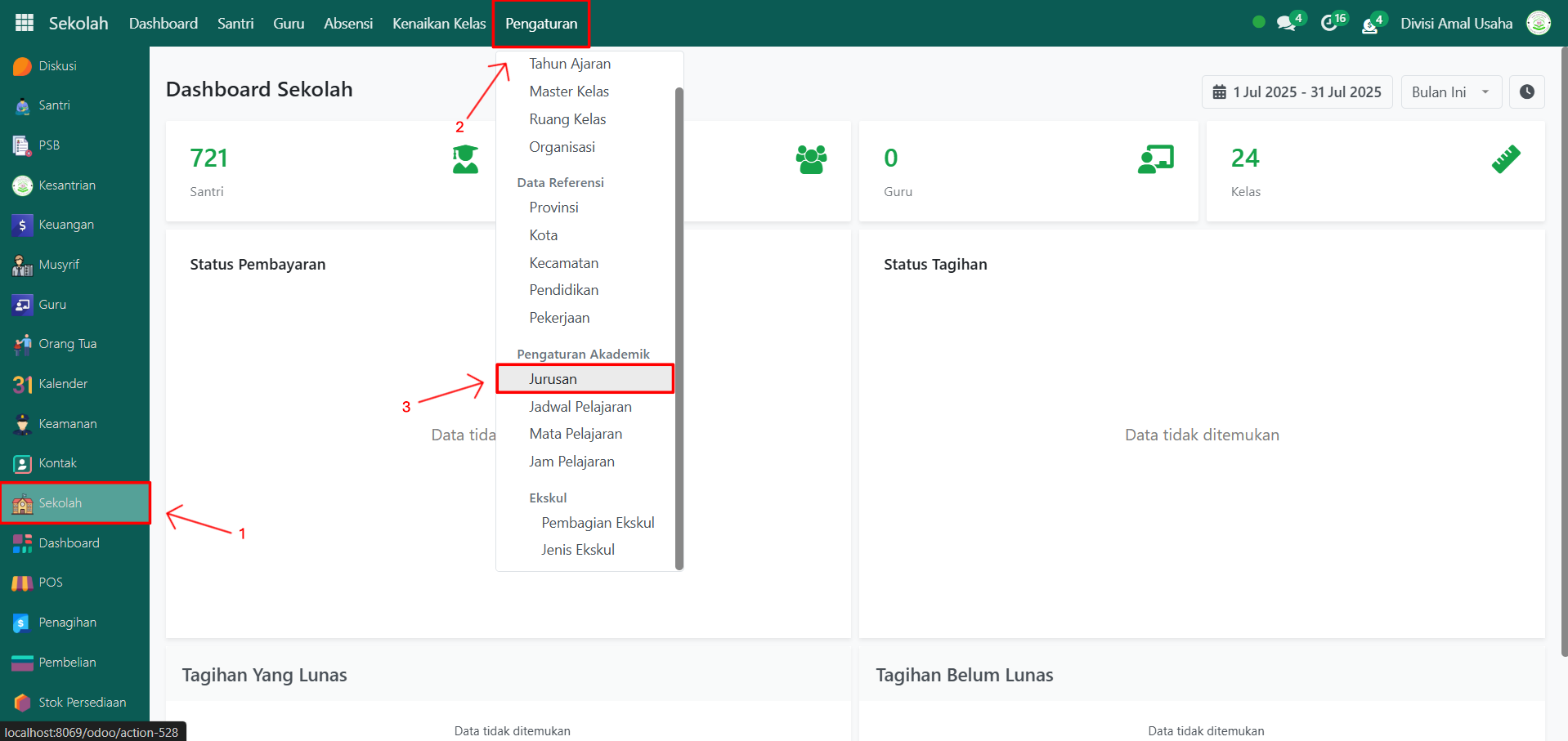Viewport: 1568px width, 741px height.
Task: Open the Stok Persediaan app
Action: (82, 703)
